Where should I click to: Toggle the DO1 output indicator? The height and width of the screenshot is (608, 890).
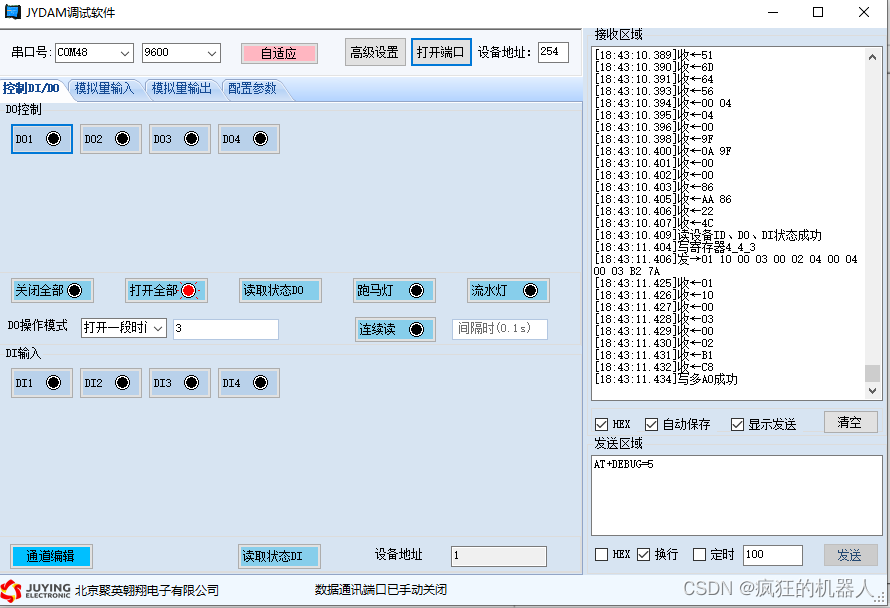point(52,139)
